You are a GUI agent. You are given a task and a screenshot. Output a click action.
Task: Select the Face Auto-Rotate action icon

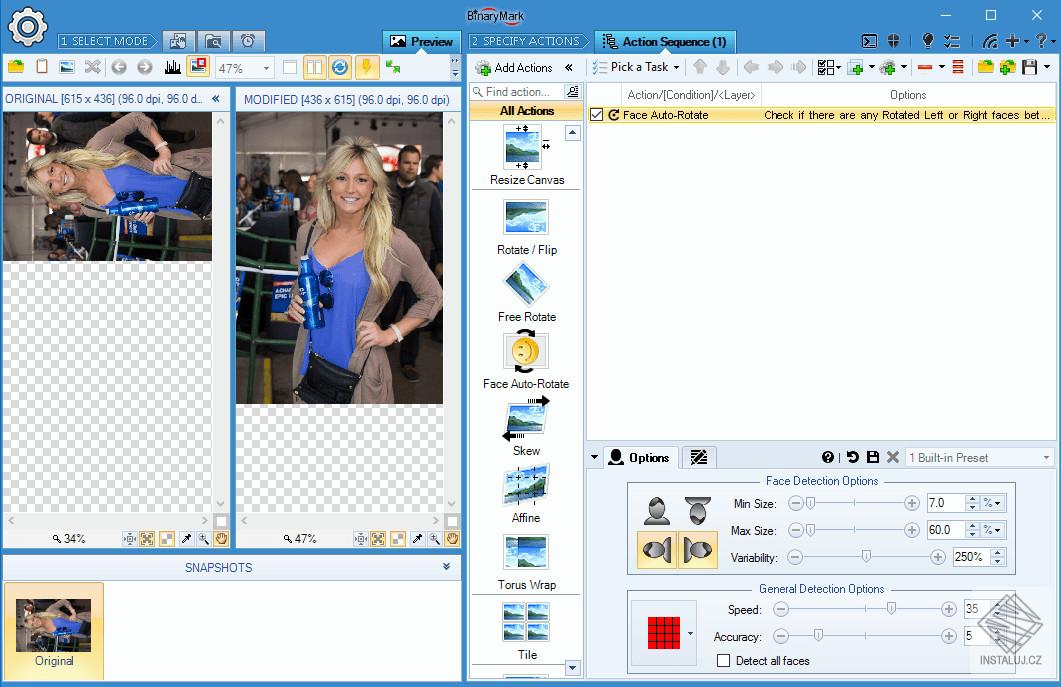[x=526, y=351]
